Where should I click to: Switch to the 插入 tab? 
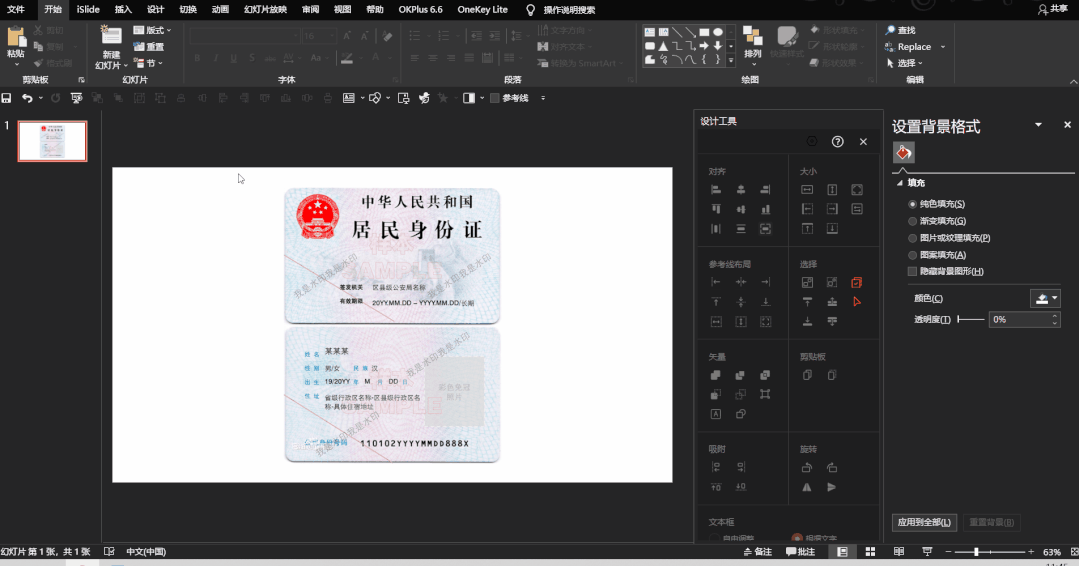[x=123, y=10]
